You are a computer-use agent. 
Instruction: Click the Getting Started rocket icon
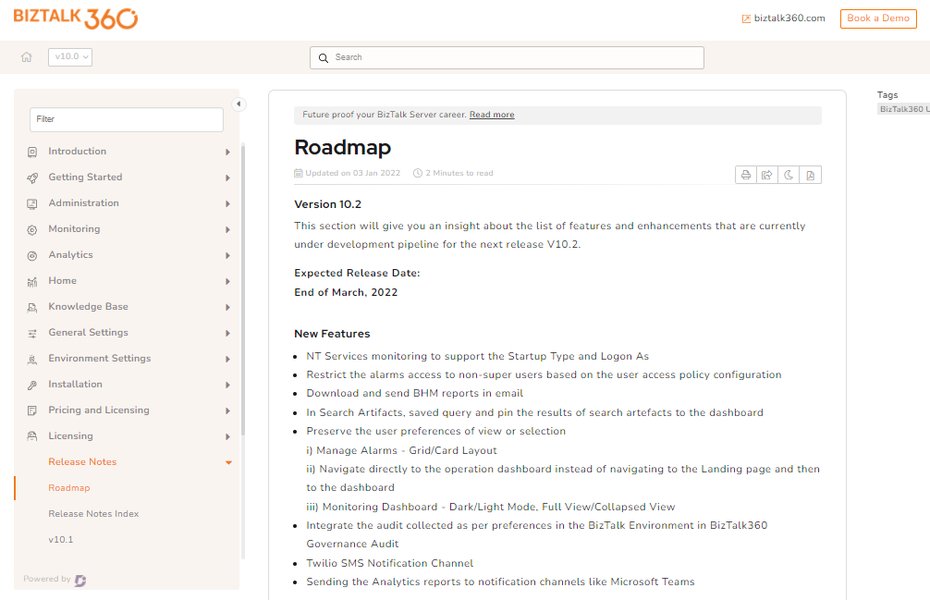click(x=32, y=178)
